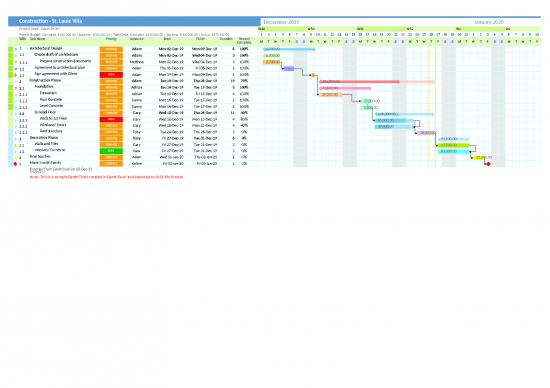This screenshot has width=550, height=388.
Task: Select the Move in with Family task name
Action: coord(45,163)
